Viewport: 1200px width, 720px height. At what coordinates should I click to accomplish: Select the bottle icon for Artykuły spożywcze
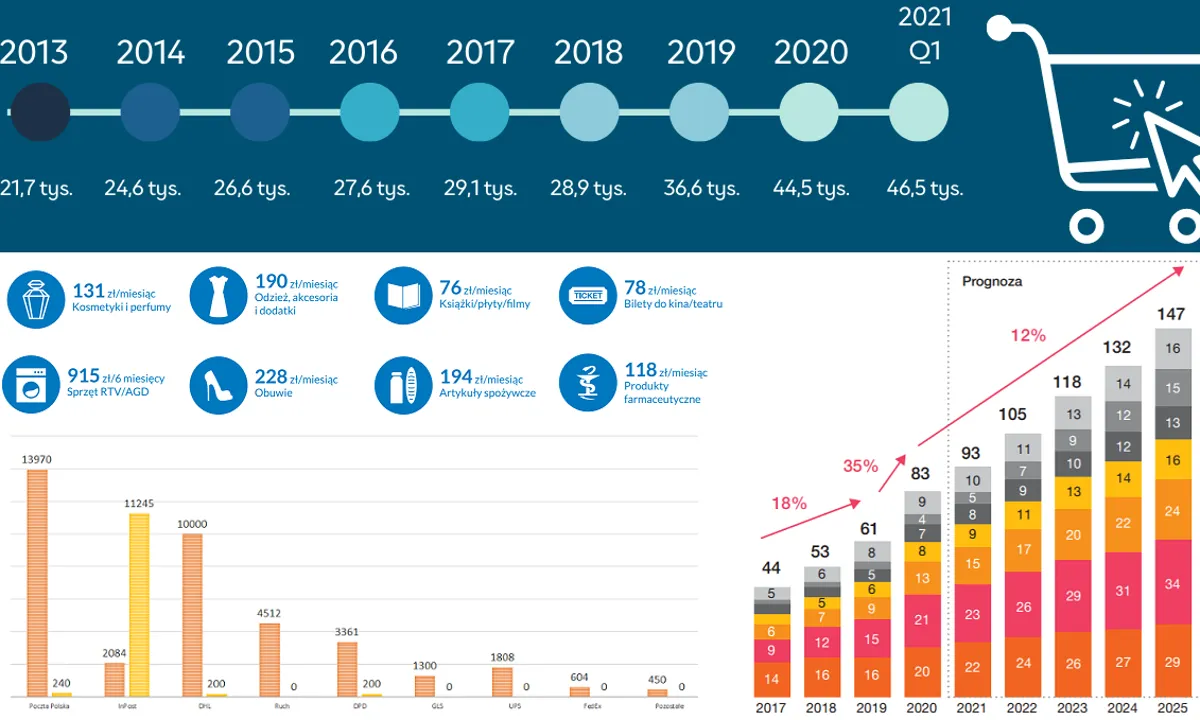coord(404,385)
